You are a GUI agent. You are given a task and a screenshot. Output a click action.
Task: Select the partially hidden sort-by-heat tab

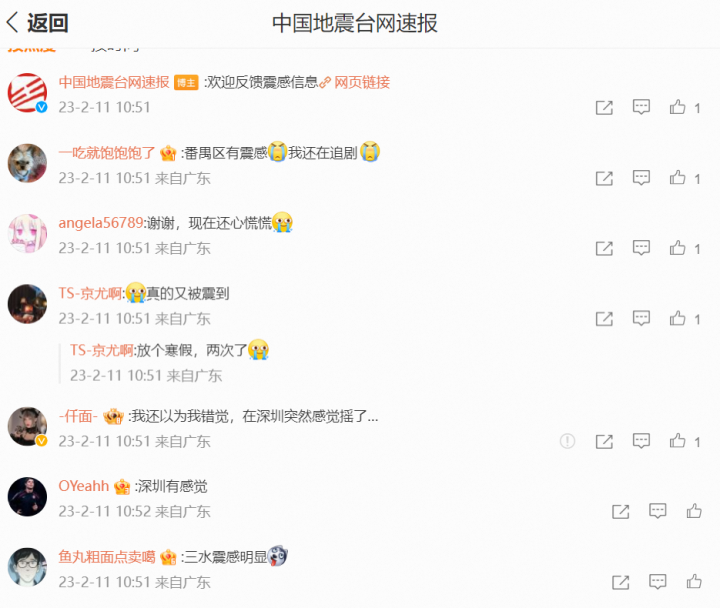(x=32, y=49)
